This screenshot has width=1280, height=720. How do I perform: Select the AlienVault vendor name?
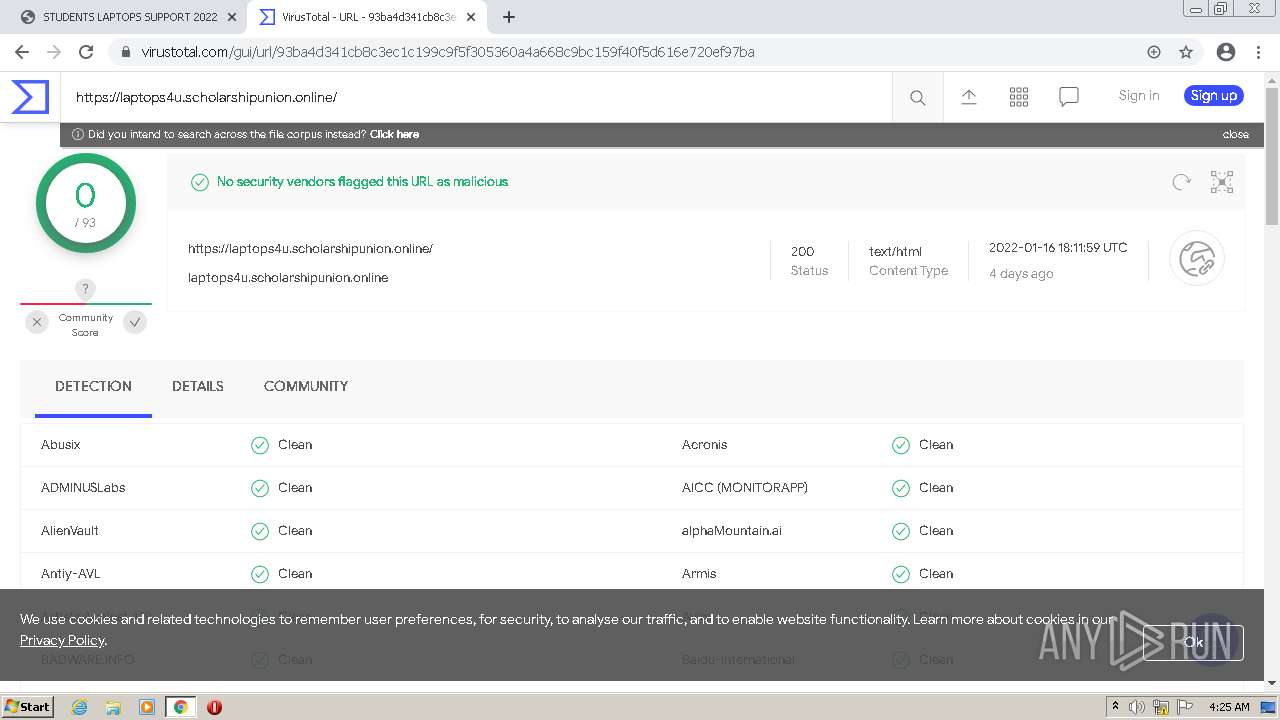coord(70,531)
